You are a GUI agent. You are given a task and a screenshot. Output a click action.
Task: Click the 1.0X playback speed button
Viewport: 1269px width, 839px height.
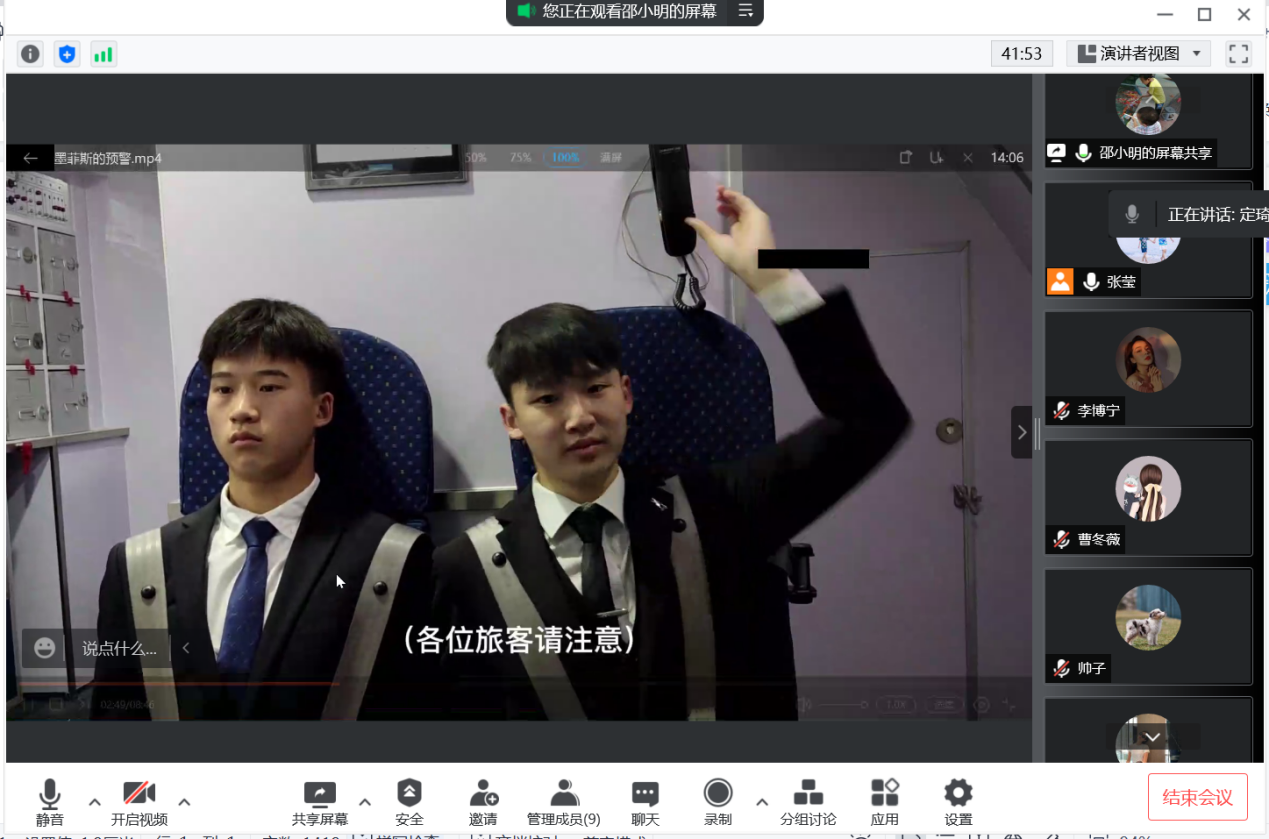[x=895, y=705]
